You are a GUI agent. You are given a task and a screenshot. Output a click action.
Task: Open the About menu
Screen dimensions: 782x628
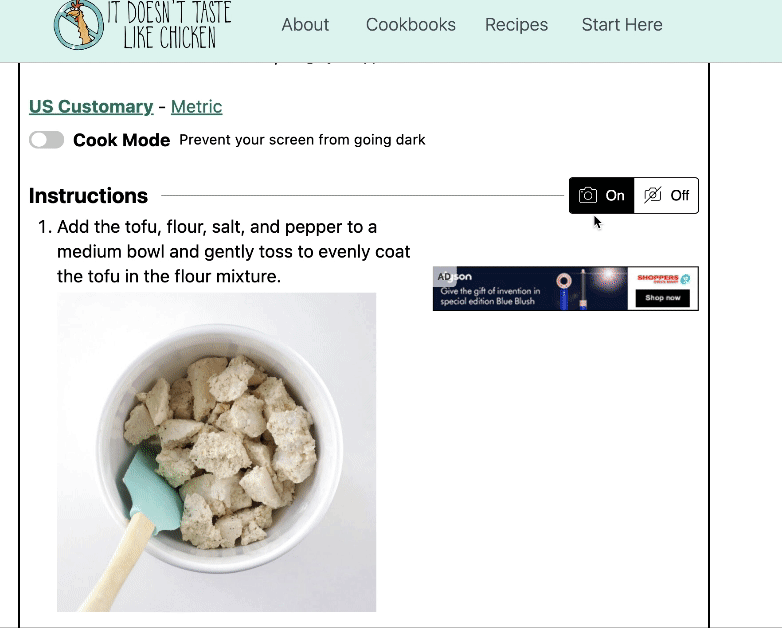305,24
